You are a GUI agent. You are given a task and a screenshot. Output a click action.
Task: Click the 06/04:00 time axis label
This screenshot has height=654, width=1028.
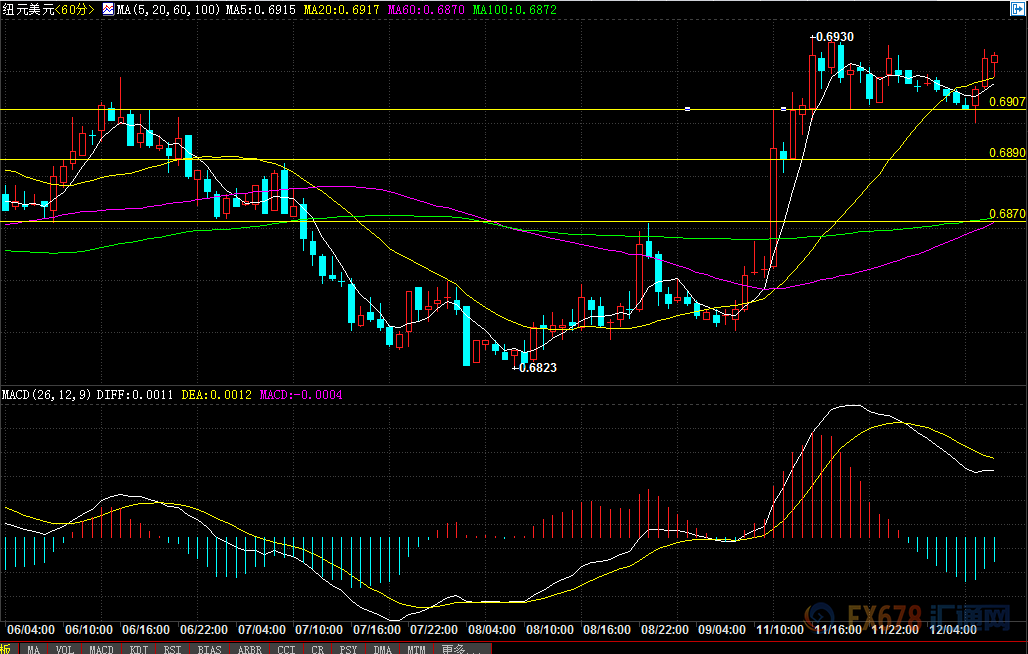(31, 630)
